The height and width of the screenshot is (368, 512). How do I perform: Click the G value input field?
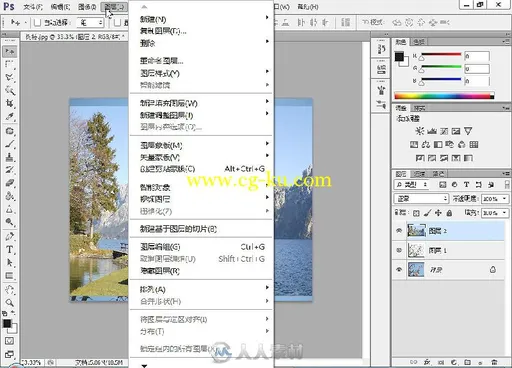click(x=477, y=69)
